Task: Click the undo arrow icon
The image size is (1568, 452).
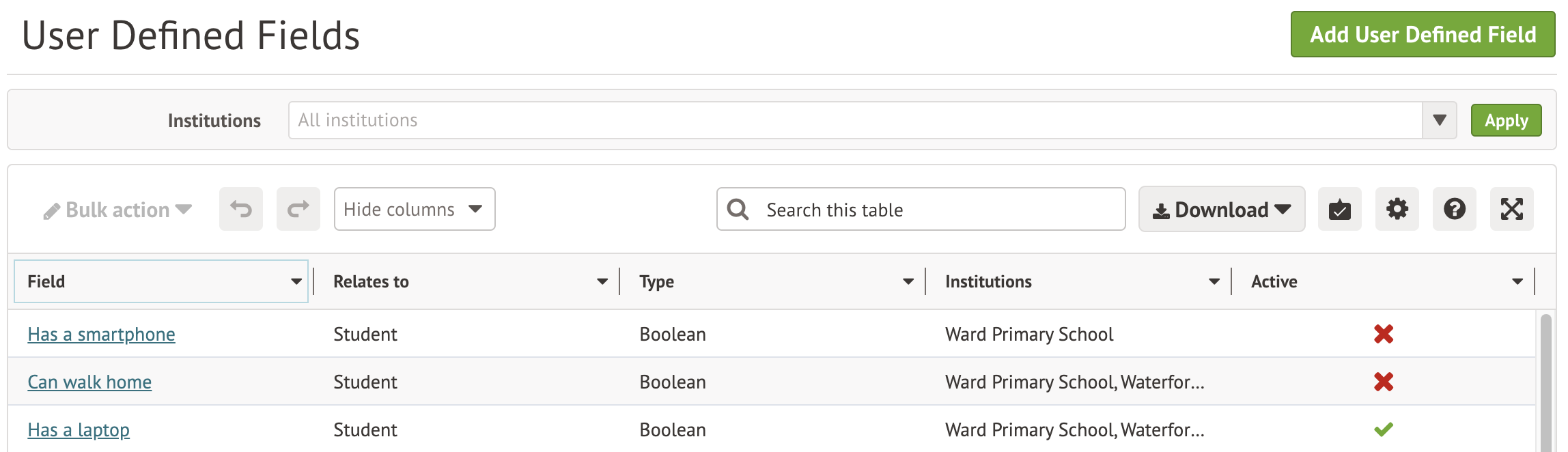Action: (240, 209)
